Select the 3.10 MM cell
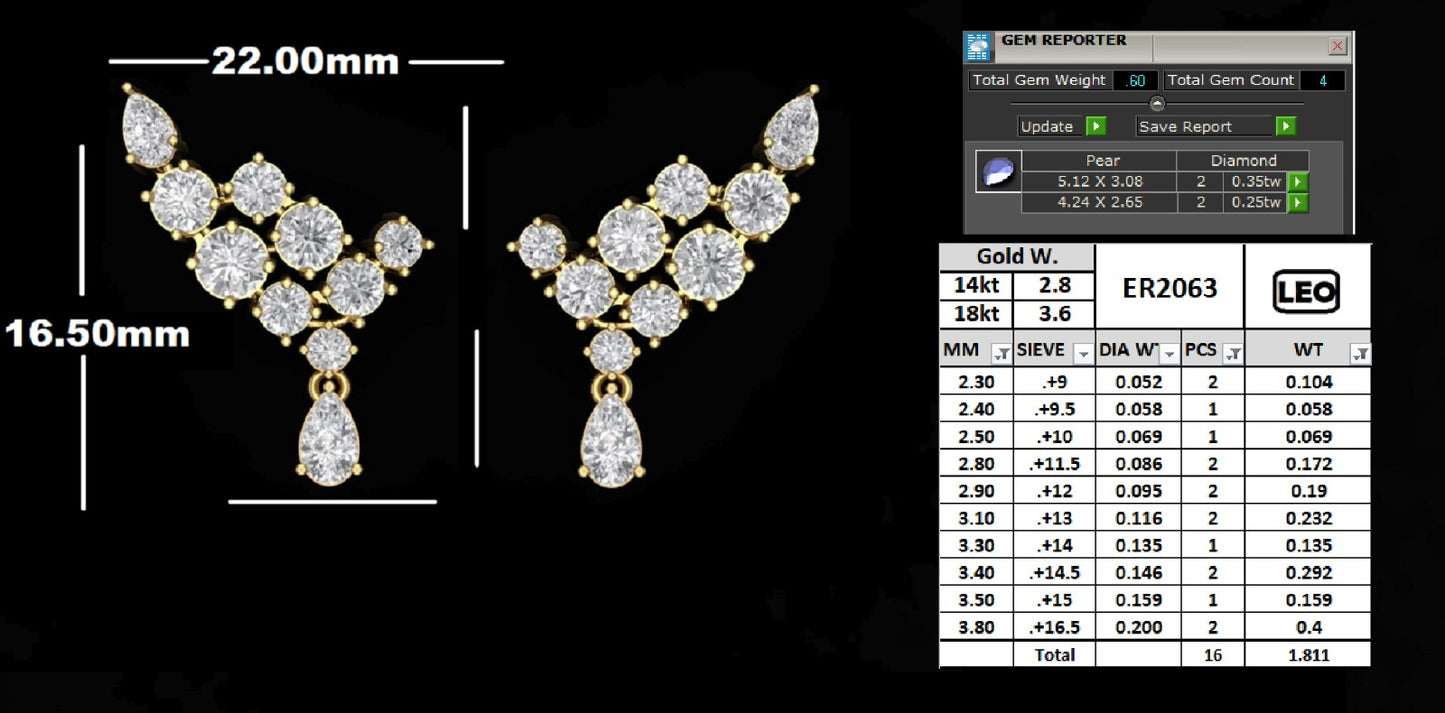 tap(976, 518)
